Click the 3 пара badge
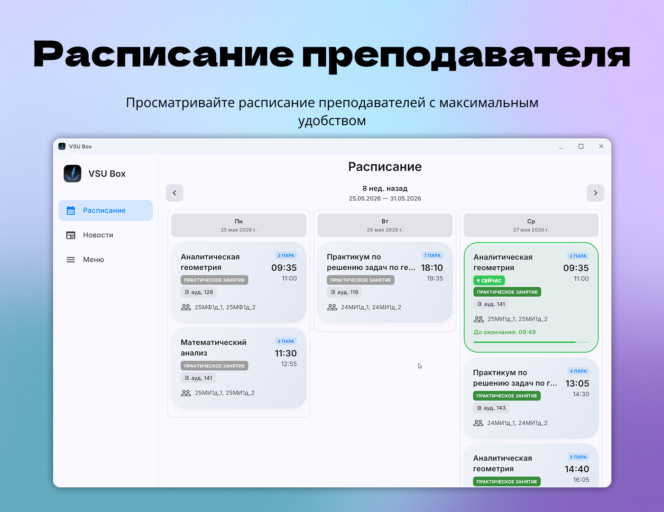Viewport: 664px width, 512px height. coord(286,341)
